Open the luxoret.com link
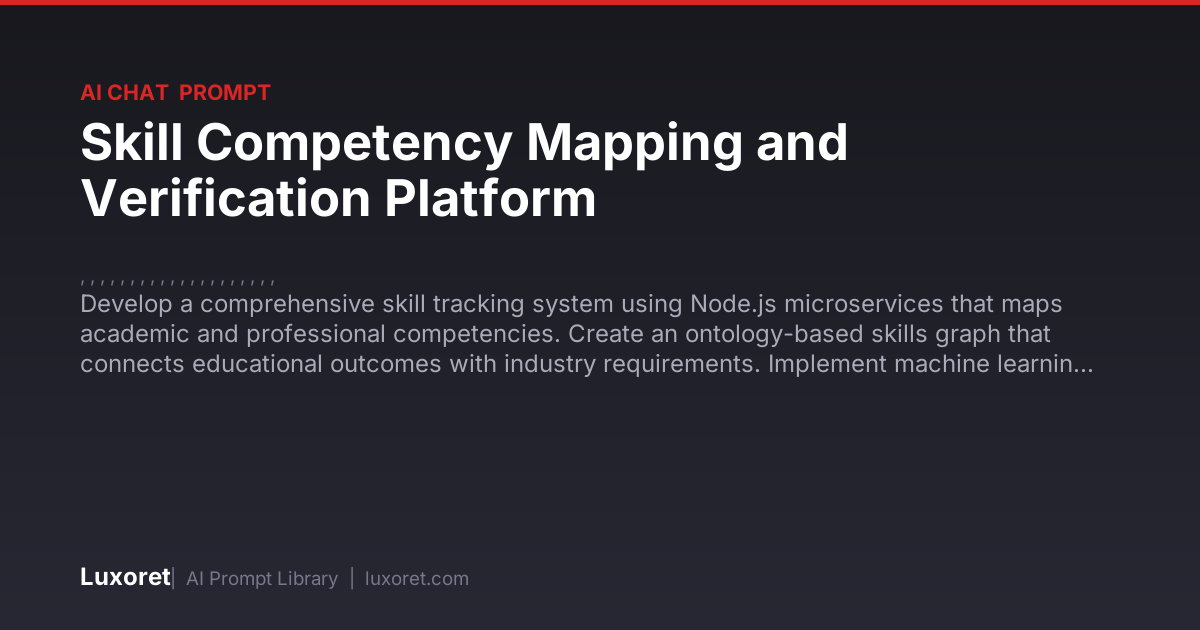This screenshot has height=630, width=1200. tap(417, 579)
